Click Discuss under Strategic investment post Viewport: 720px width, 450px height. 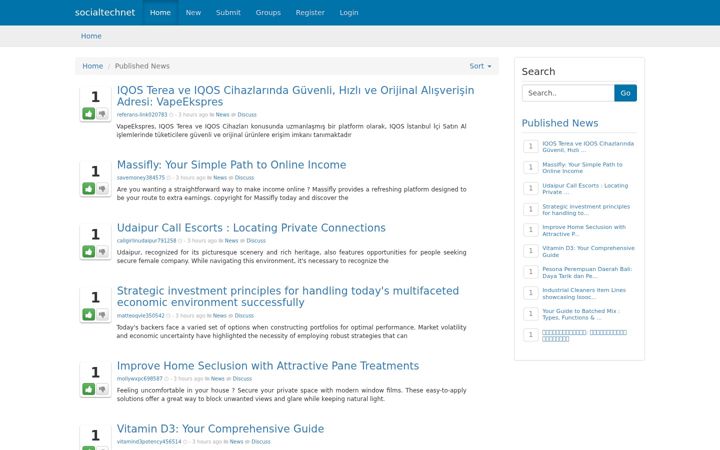(244, 316)
